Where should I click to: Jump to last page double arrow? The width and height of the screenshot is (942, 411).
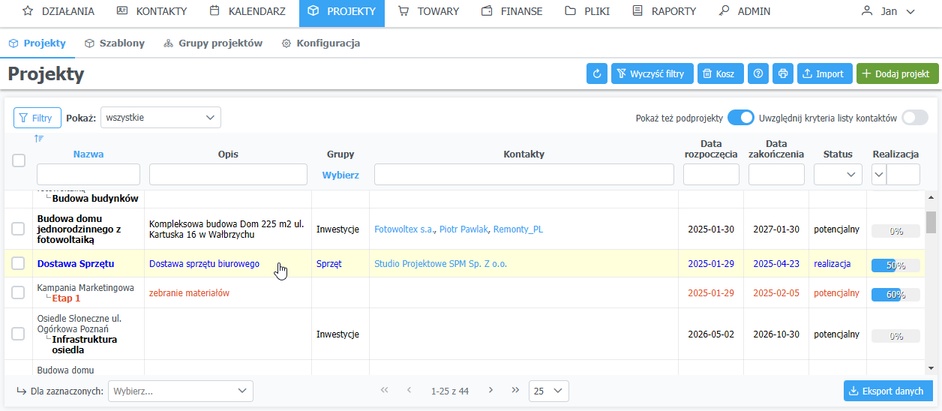(x=515, y=390)
